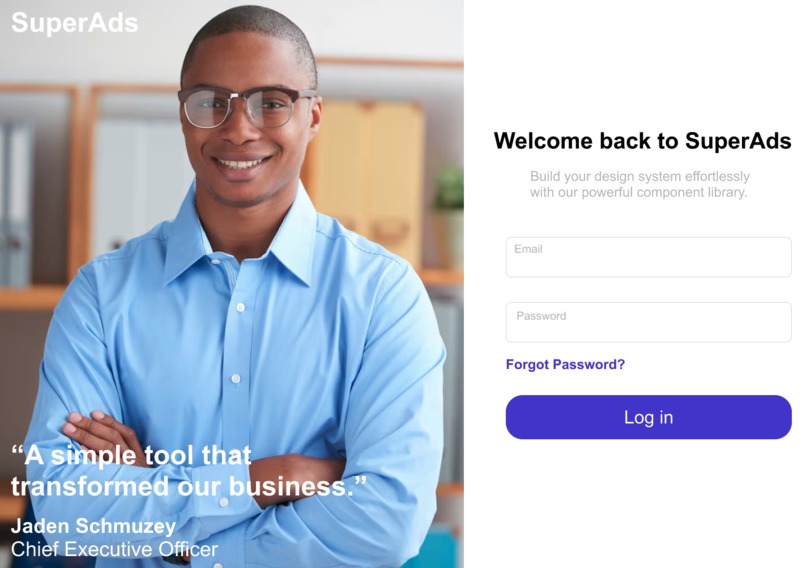Select the Welcome back to SuperAds heading
Image resolution: width=806 pixels, height=568 pixels.
(x=642, y=140)
